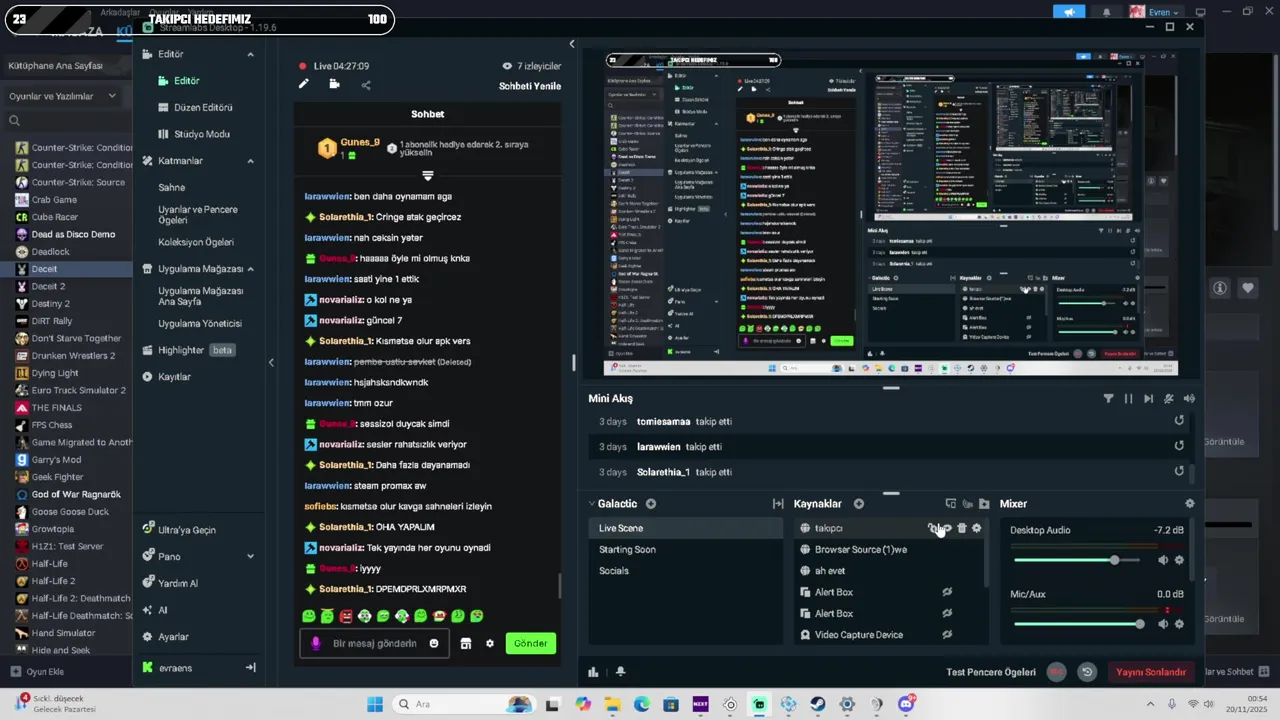Open Uygulama Yöneticisi menu item
Screen dimensions: 1280x720
tap(200, 323)
